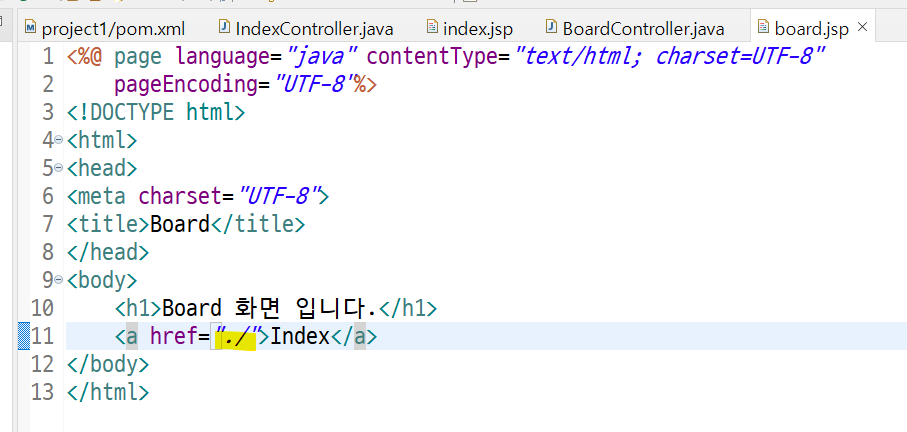907x432 pixels.
Task: Collapse the html element fold on line 4
Action: [x=58, y=141]
